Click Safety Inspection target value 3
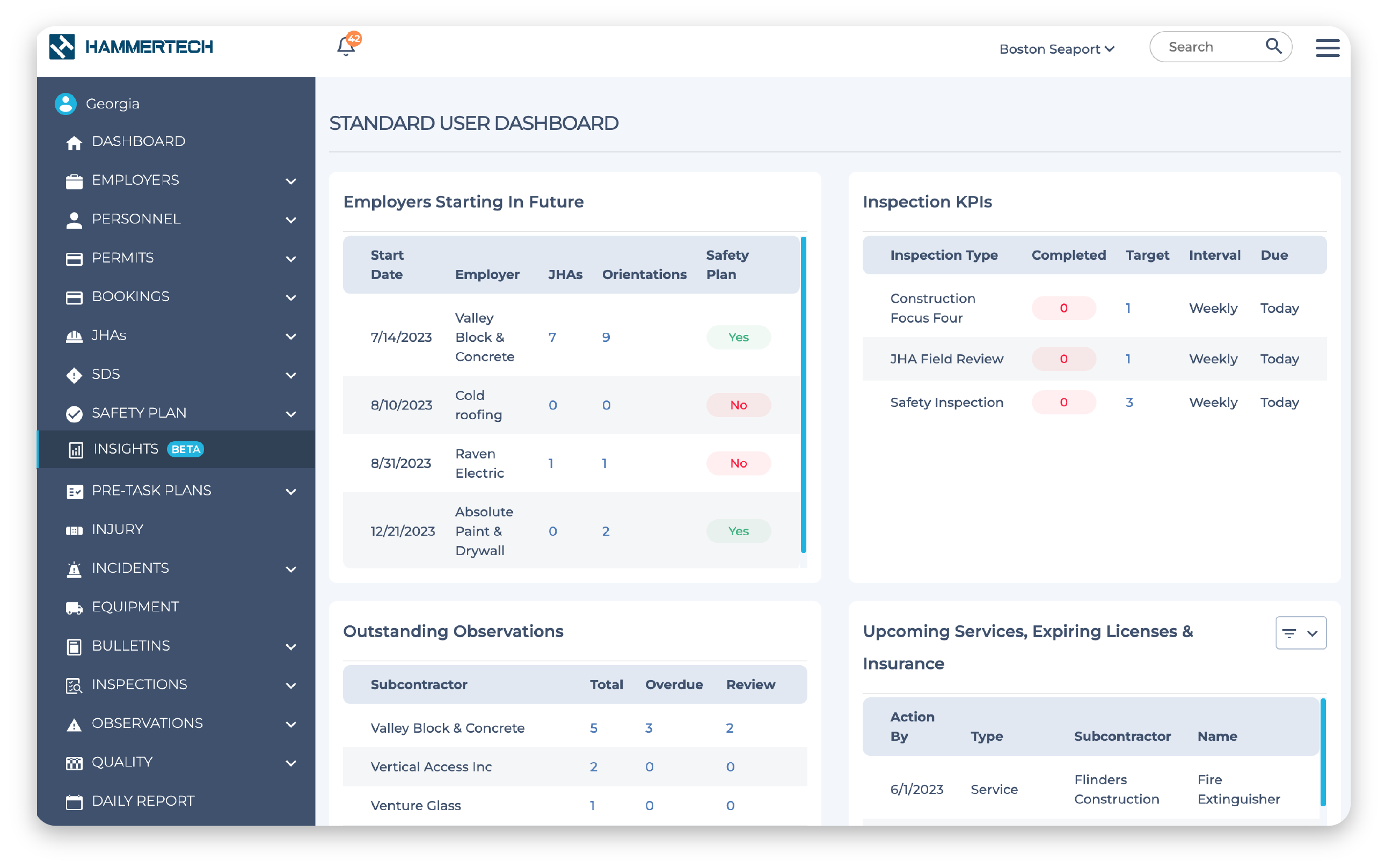Image resolution: width=1385 pixels, height=868 pixels. click(x=1129, y=403)
